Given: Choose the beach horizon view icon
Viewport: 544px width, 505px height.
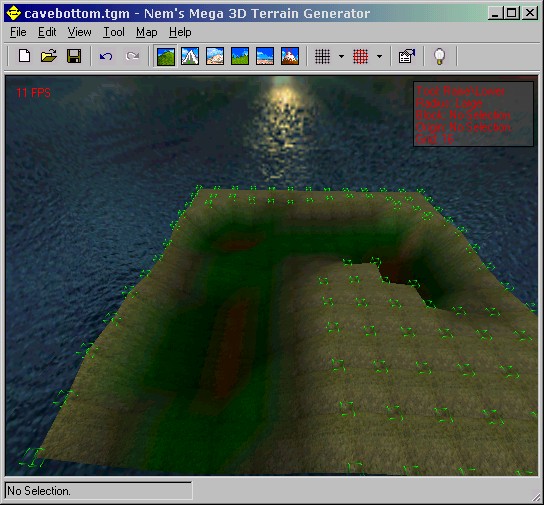Looking at the screenshot, I should 265,56.
